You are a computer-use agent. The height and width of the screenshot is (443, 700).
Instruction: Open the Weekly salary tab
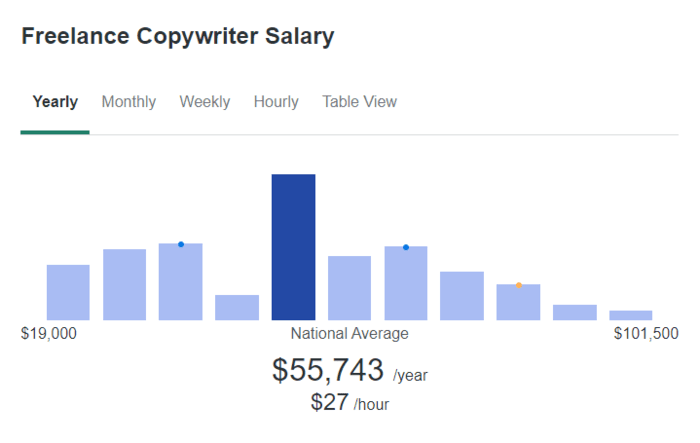click(x=205, y=102)
